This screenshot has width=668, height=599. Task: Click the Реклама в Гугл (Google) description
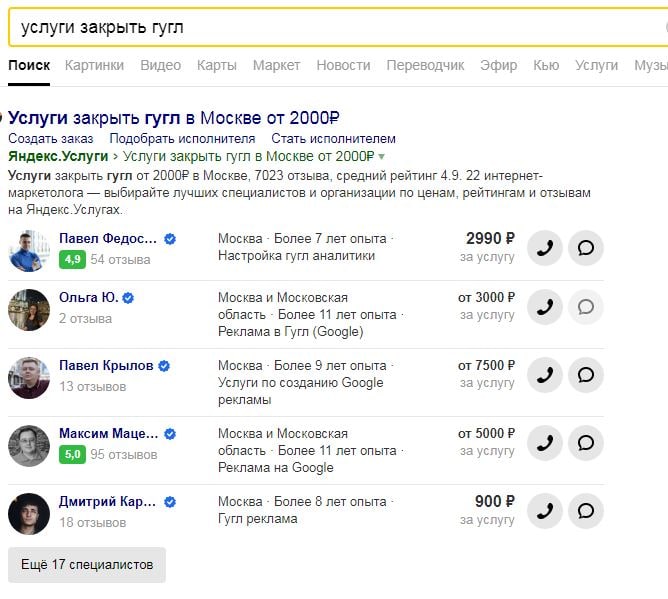[x=291, y=331]
